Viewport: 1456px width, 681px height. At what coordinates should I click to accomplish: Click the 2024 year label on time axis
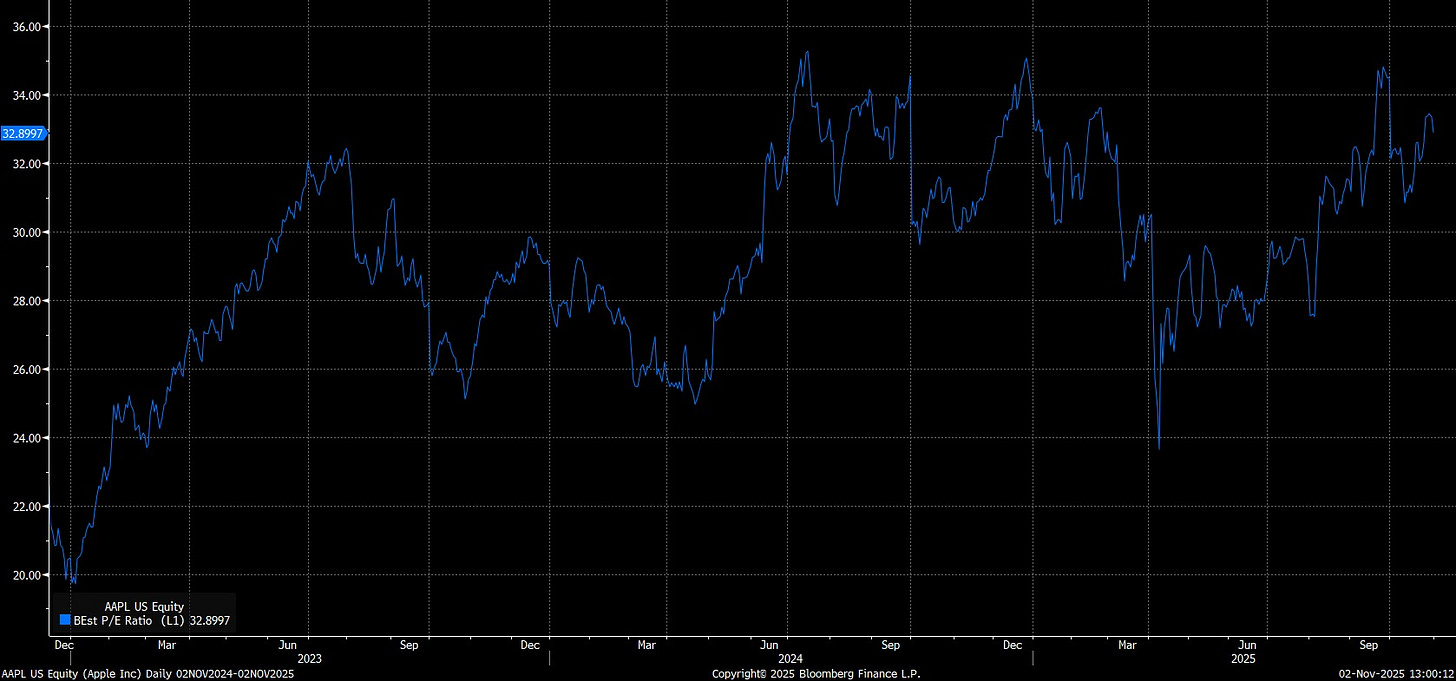[791, 658]
